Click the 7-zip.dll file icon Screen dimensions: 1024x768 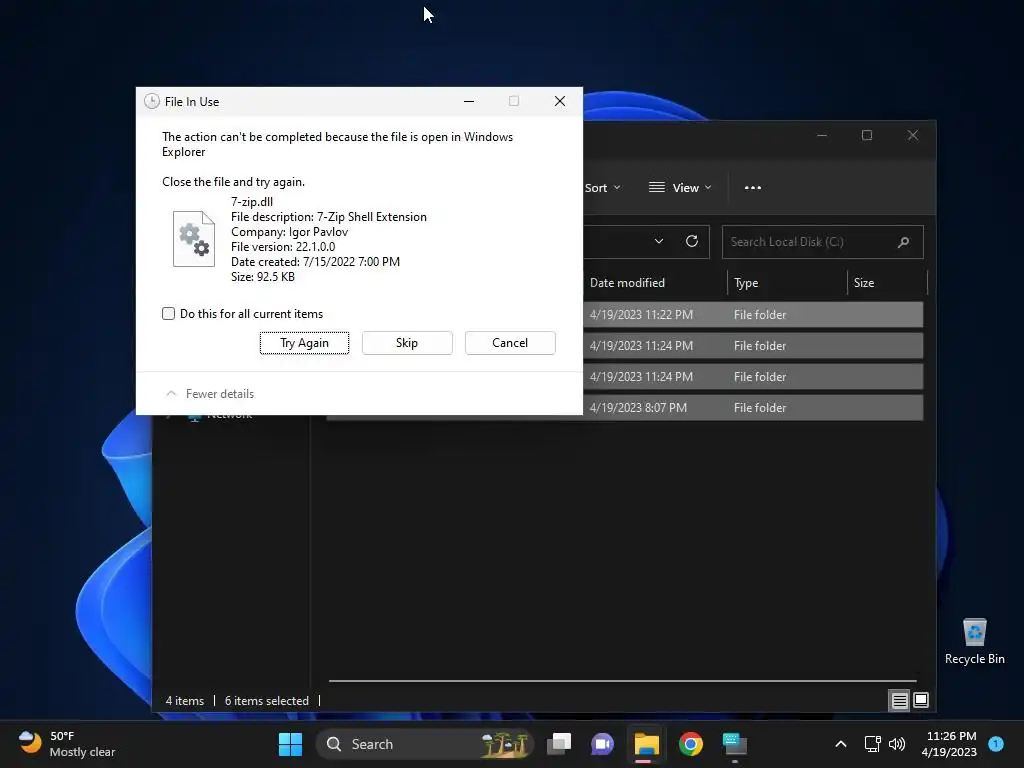point(194,238)
